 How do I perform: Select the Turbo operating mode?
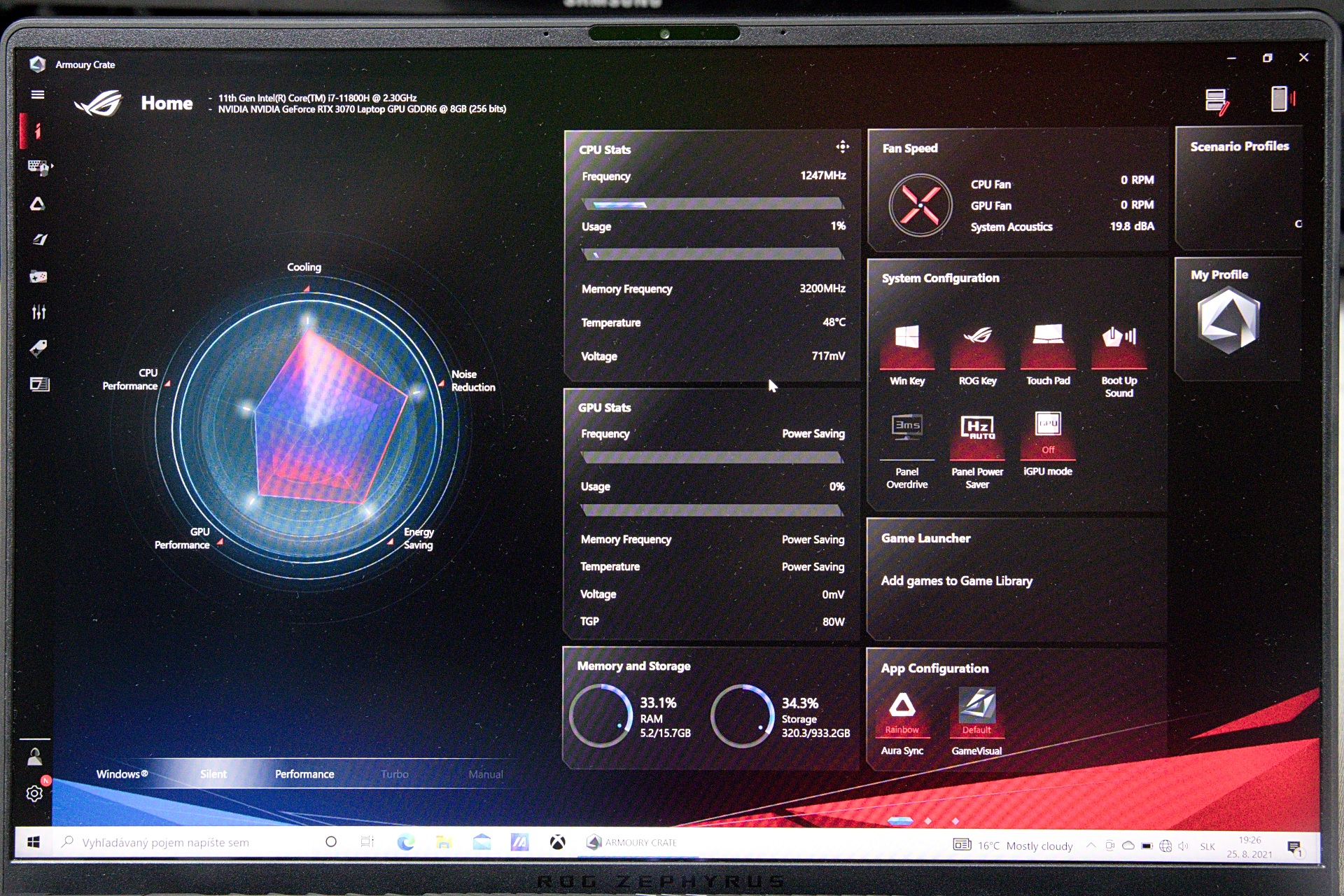coord(395,774)
